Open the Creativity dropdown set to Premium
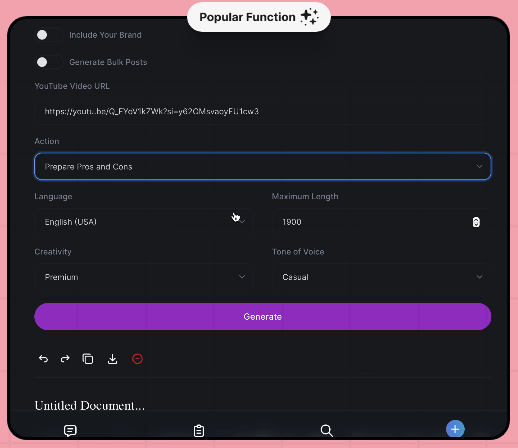The height and width of the screenshot is (448, 518). pos(144,277)
